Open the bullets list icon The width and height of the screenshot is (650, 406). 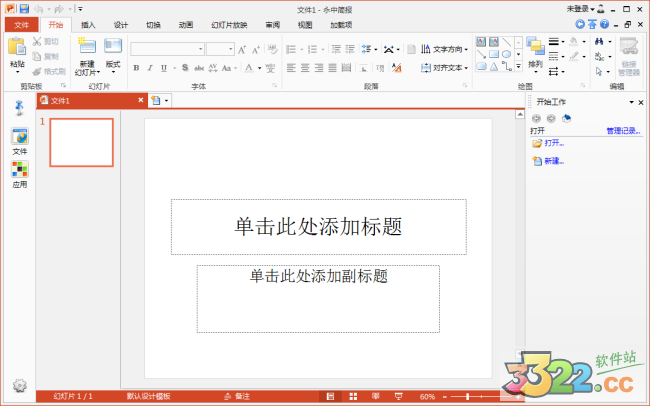291,50
